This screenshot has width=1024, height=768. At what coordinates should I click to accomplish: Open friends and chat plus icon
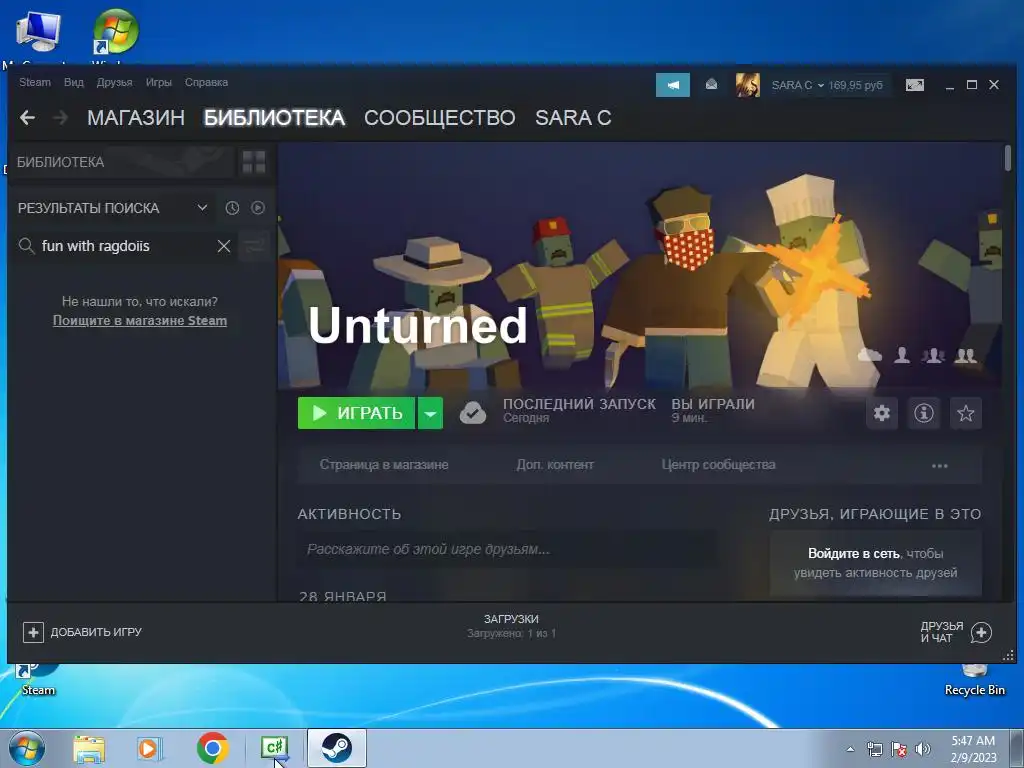coord(981,632)
